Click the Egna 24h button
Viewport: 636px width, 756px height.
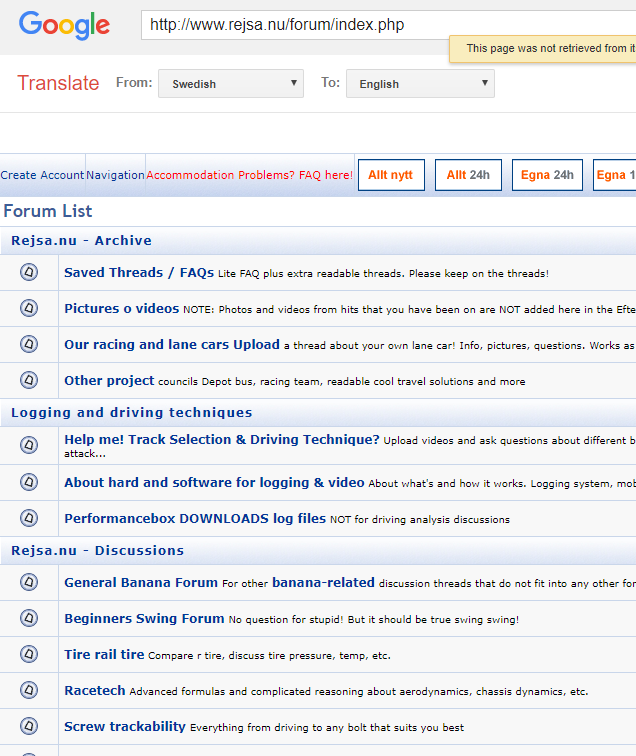pos(547,175)
